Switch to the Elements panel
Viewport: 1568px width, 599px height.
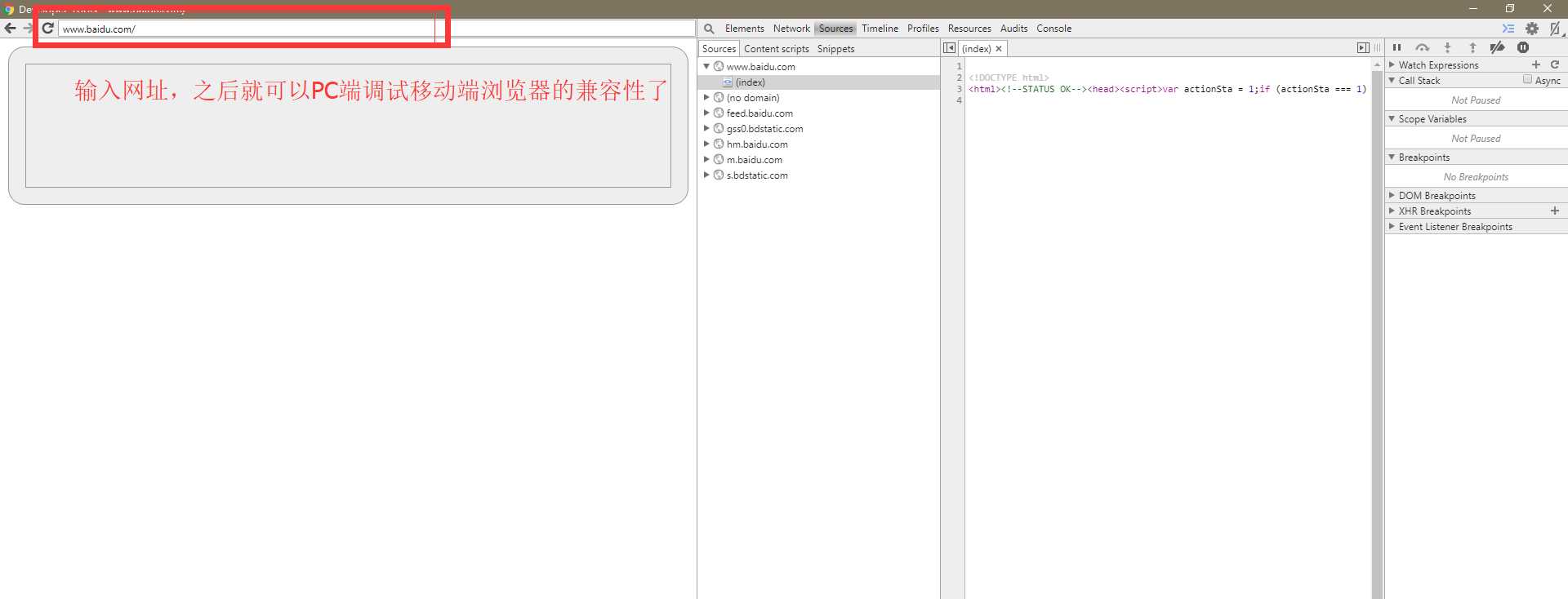tap(744, 29)
